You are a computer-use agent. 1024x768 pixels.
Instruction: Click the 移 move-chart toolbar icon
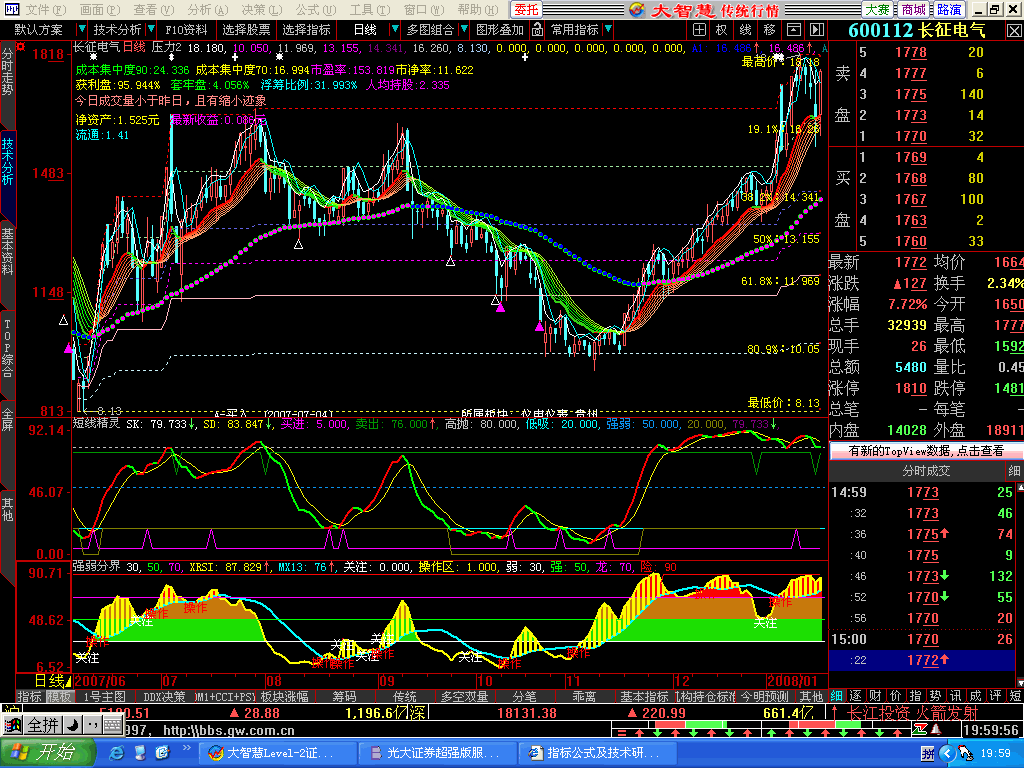click(x=770, y=30)
